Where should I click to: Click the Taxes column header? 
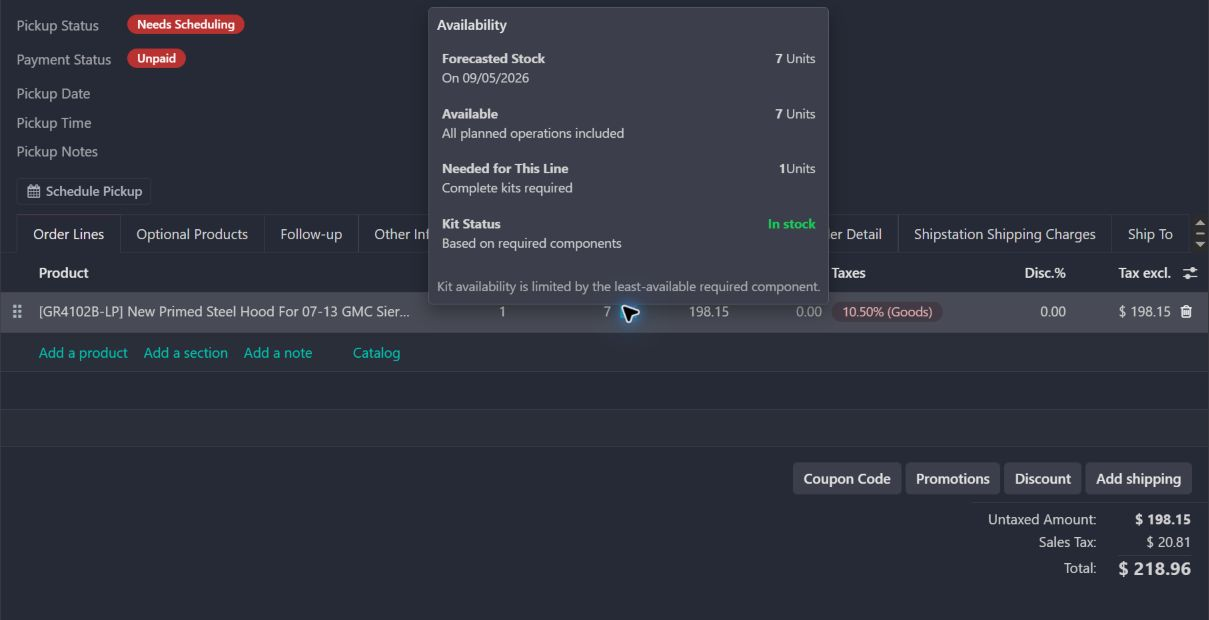click(x=849, y=273)
